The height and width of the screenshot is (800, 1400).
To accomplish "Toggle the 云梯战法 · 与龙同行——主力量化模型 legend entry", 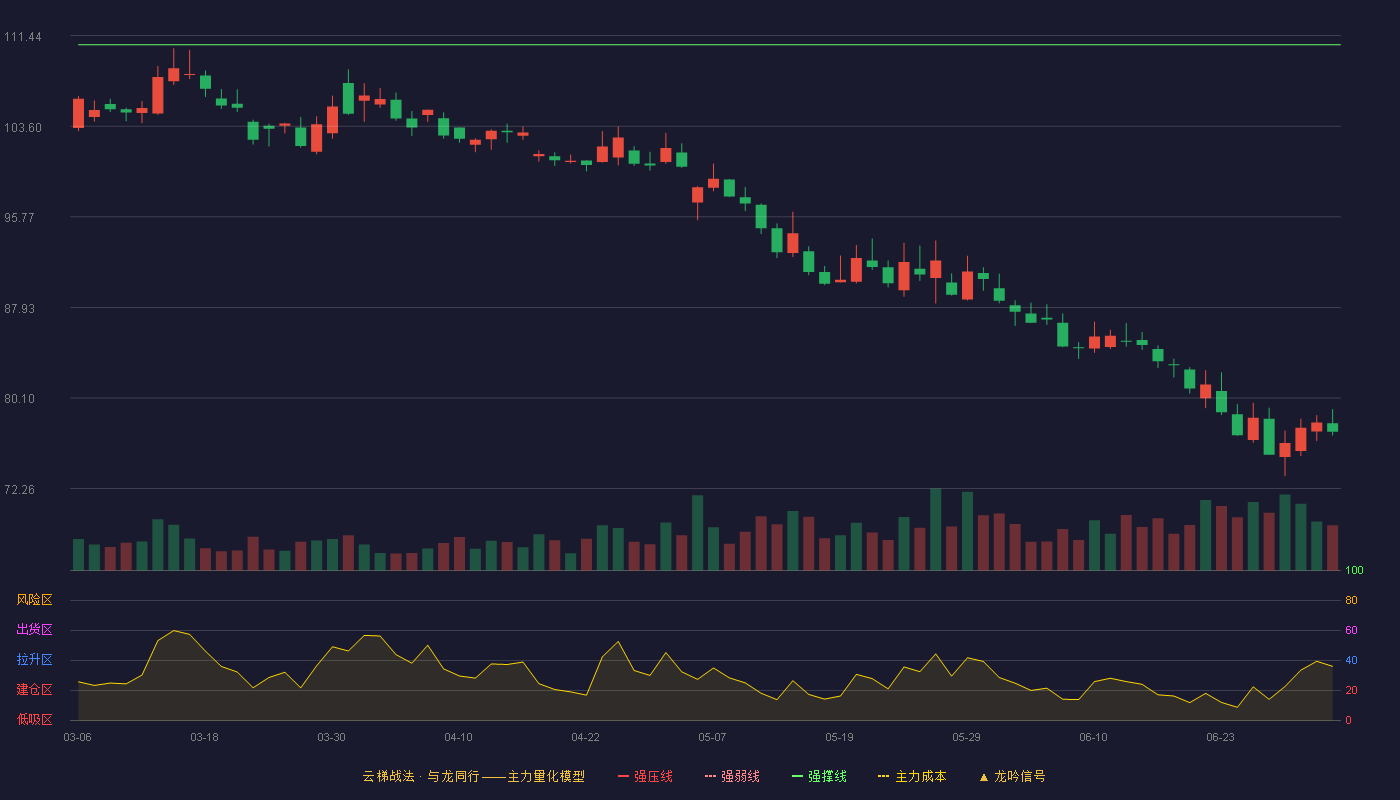I will click(x=473, y=776).
